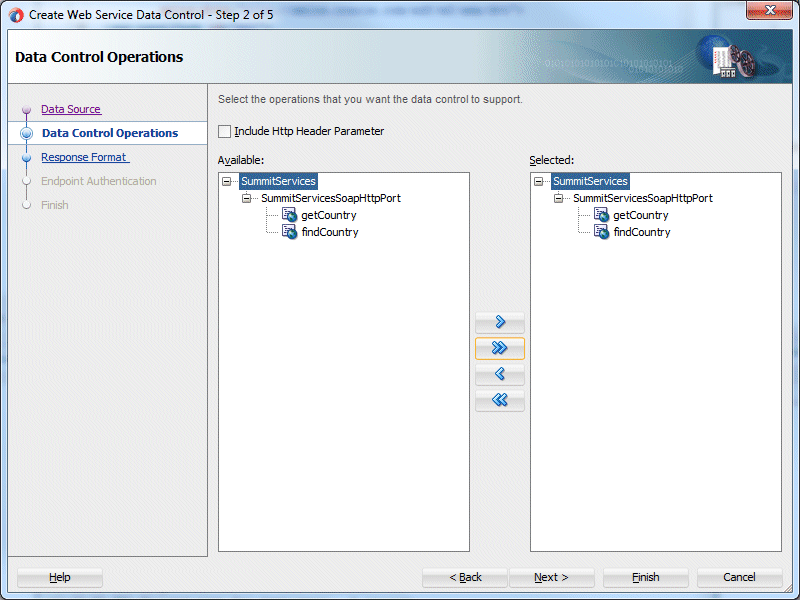Select SummitServicesSoapHttpPort in Selected tree
Image resolution: width=800 pixels, height=600 pixels.
click(643, 198)
